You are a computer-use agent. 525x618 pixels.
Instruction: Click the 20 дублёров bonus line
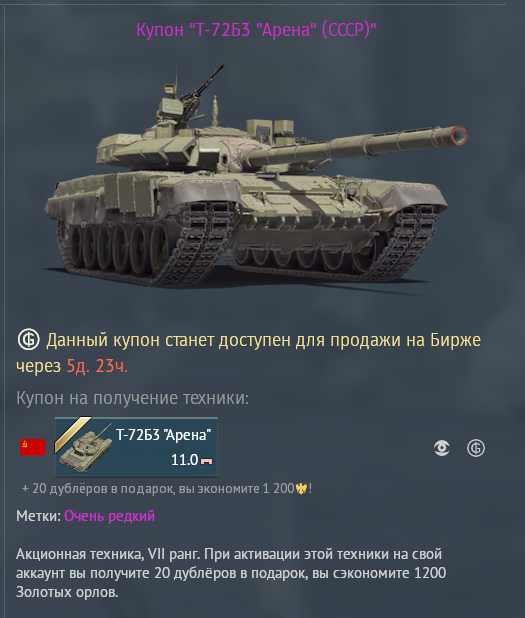[167, 489]
